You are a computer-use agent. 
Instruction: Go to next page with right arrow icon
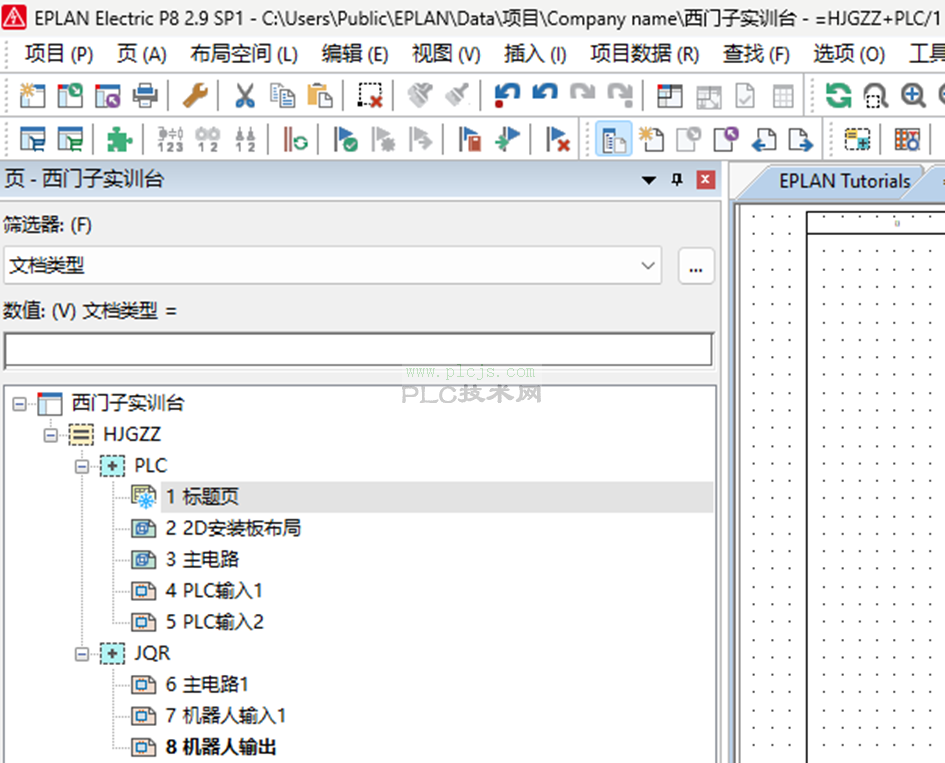(x=801, y=139)
